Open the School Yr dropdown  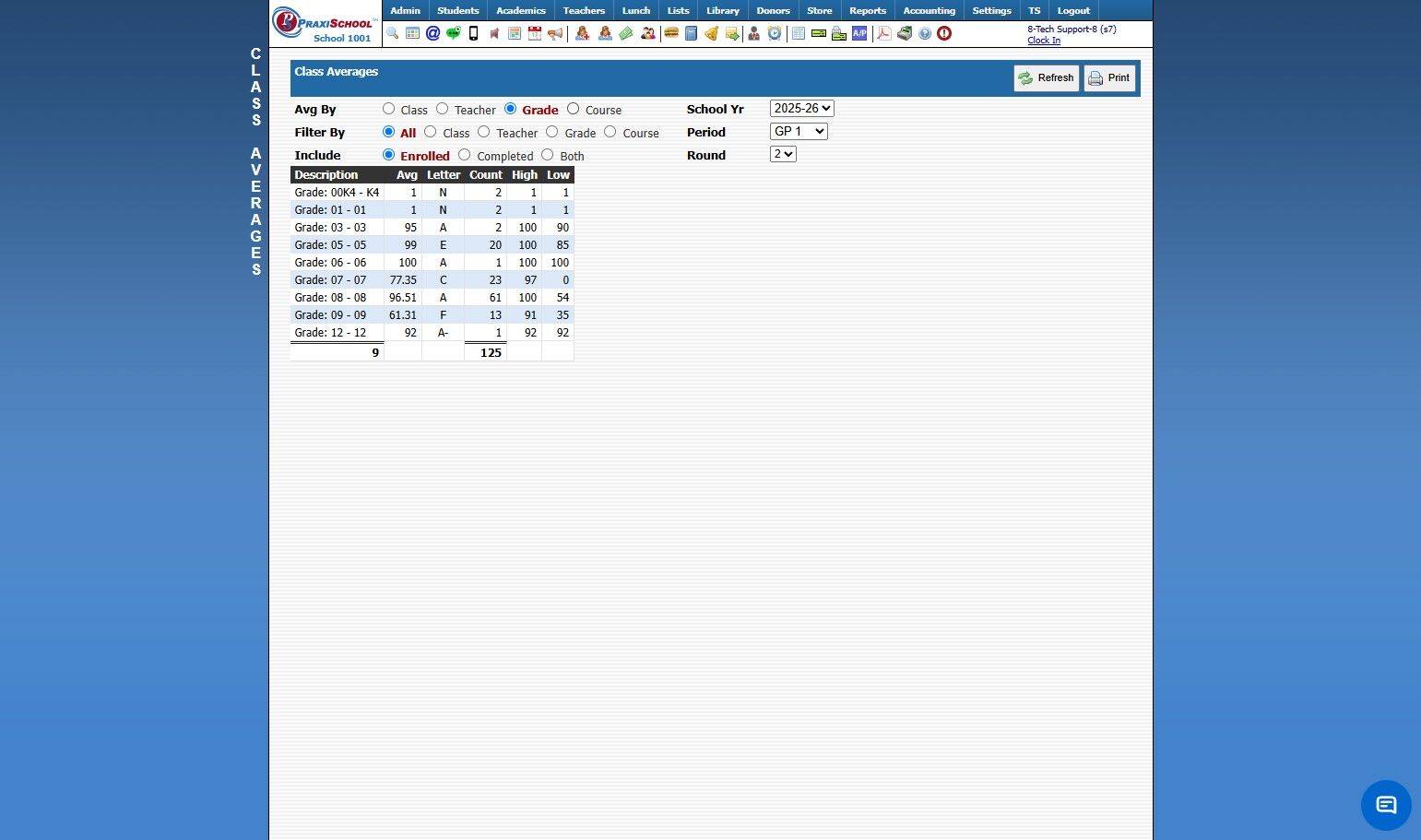click(x=802, y=109)
